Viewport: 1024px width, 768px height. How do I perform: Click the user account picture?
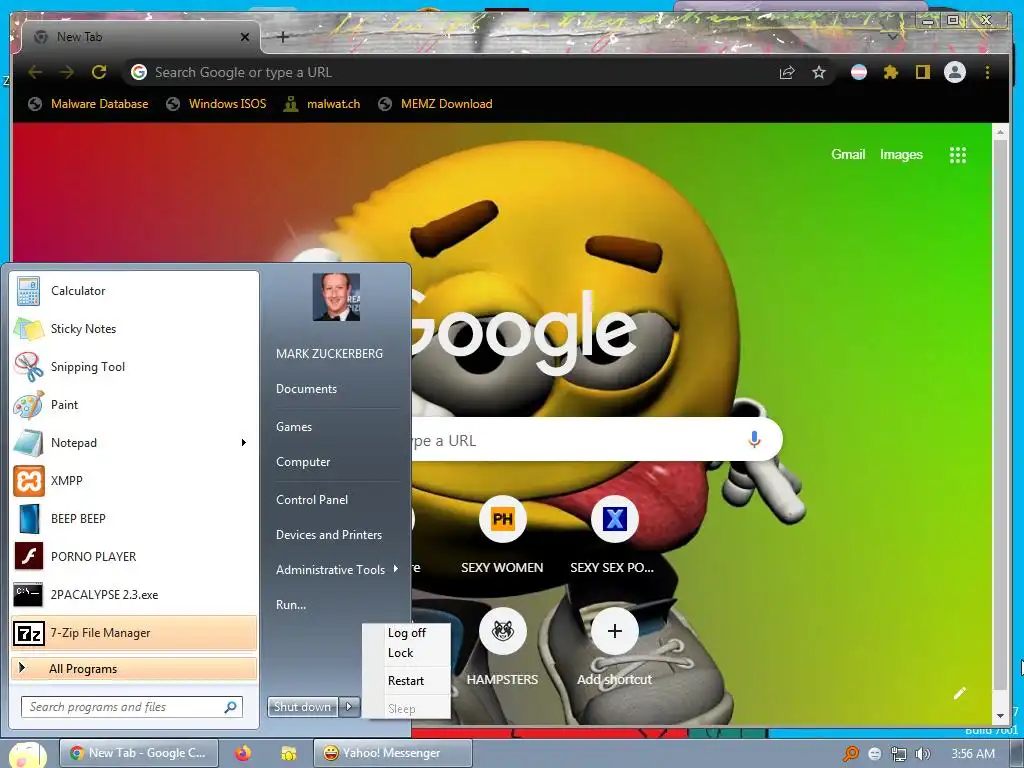pos(336,297)
